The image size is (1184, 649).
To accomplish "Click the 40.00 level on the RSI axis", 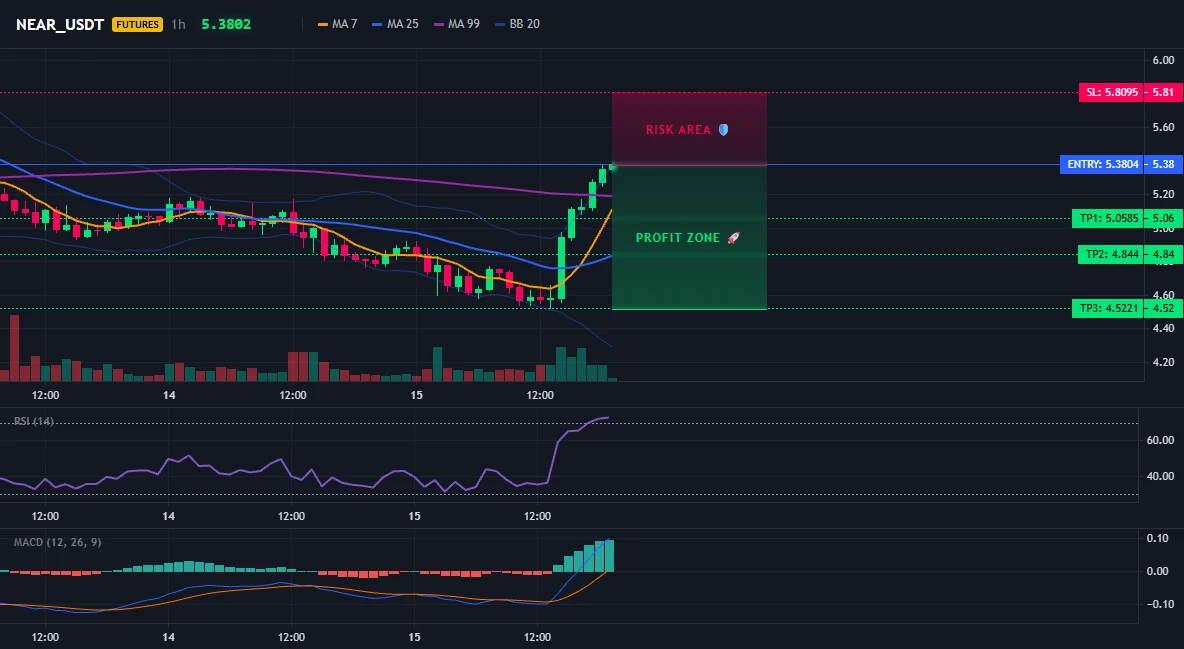I will pos(1161,476).
